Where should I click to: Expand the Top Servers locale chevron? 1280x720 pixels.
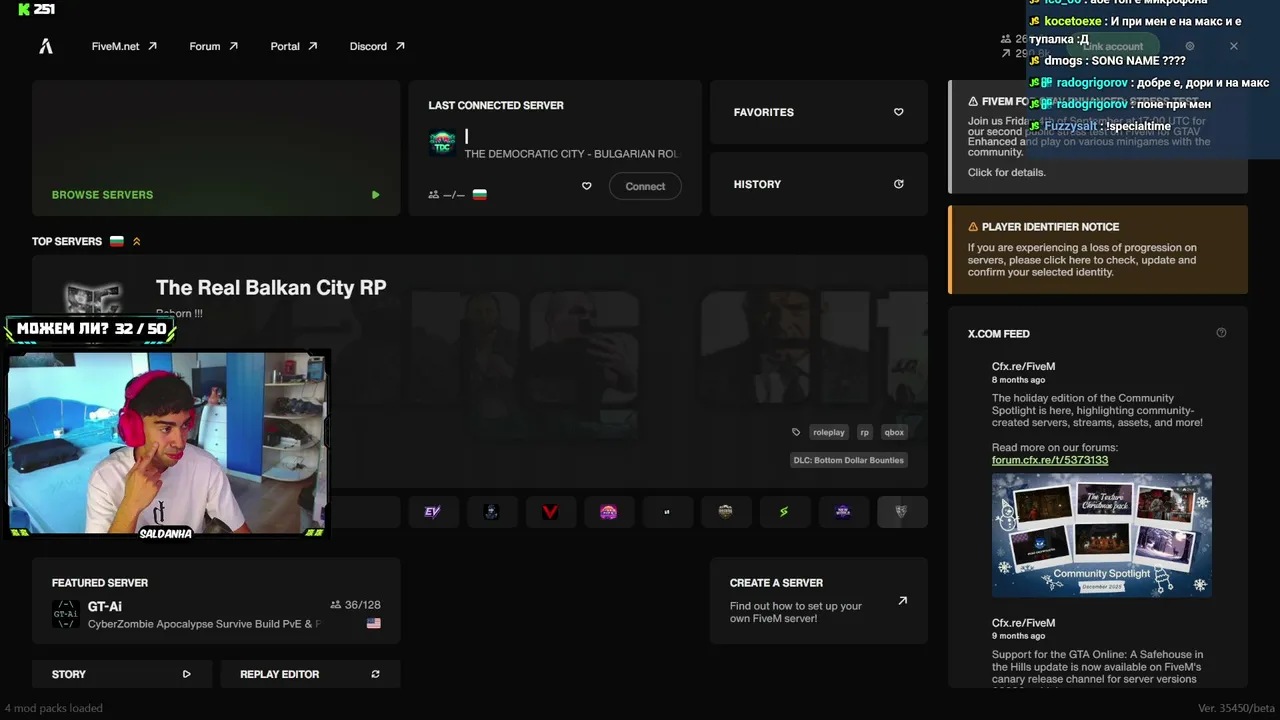137,241
